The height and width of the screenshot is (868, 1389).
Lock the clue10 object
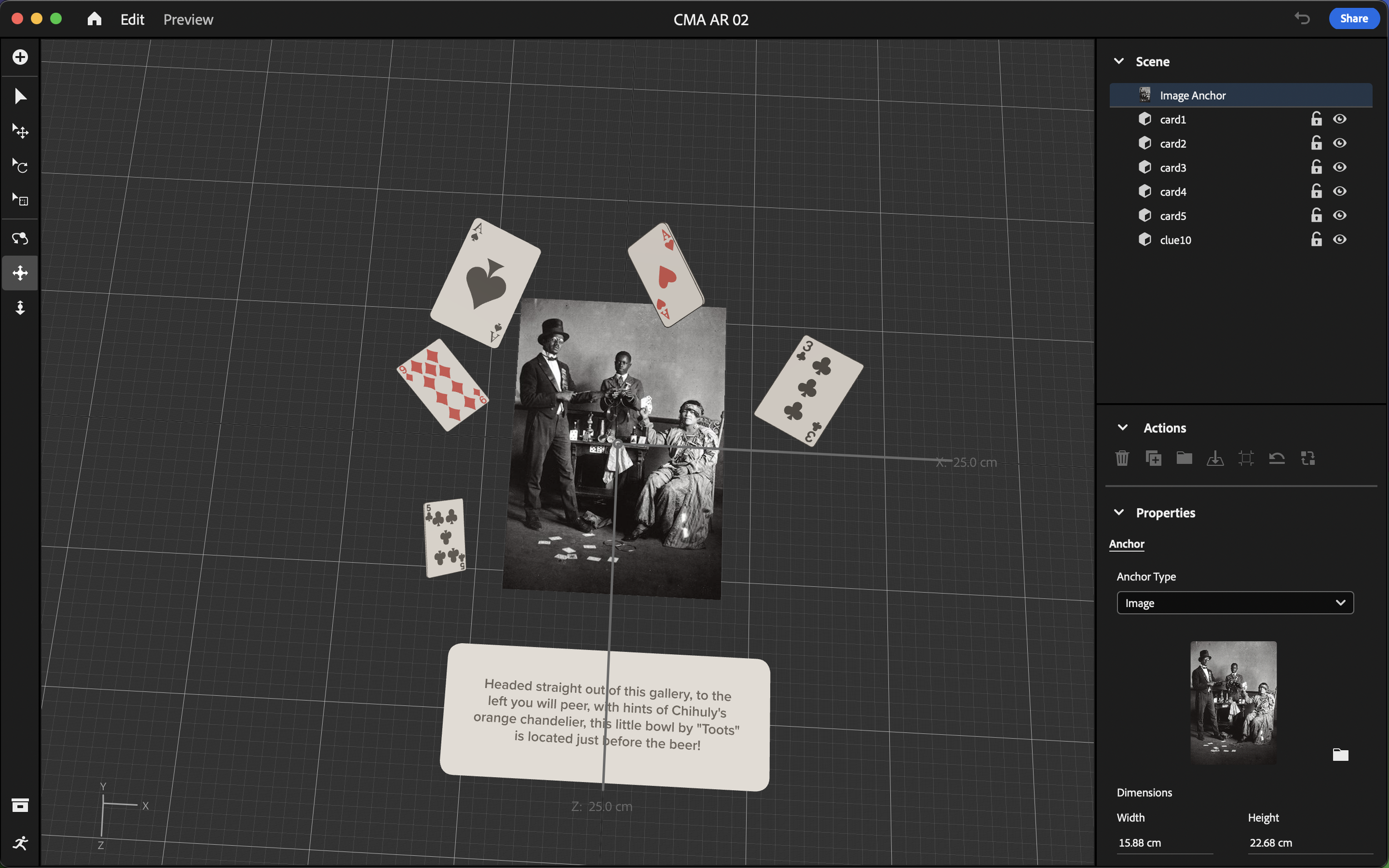[x=1316, y=239]
